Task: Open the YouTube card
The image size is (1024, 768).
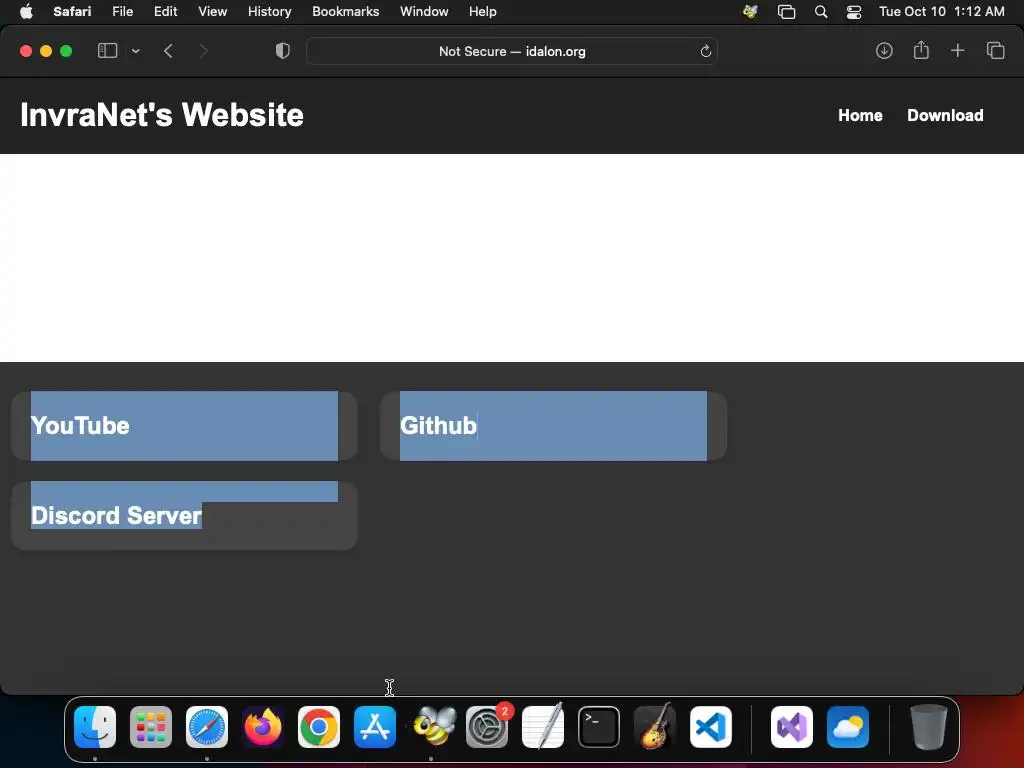Action: (184, 426)
